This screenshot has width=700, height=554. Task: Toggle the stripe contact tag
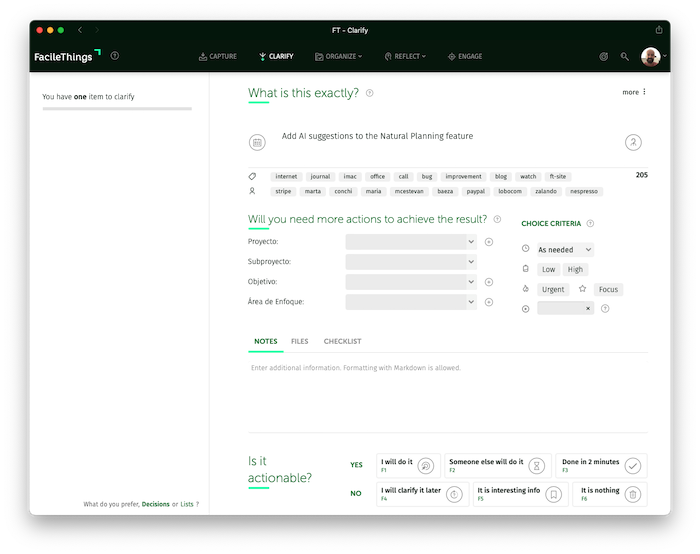(x=283, y=191)
